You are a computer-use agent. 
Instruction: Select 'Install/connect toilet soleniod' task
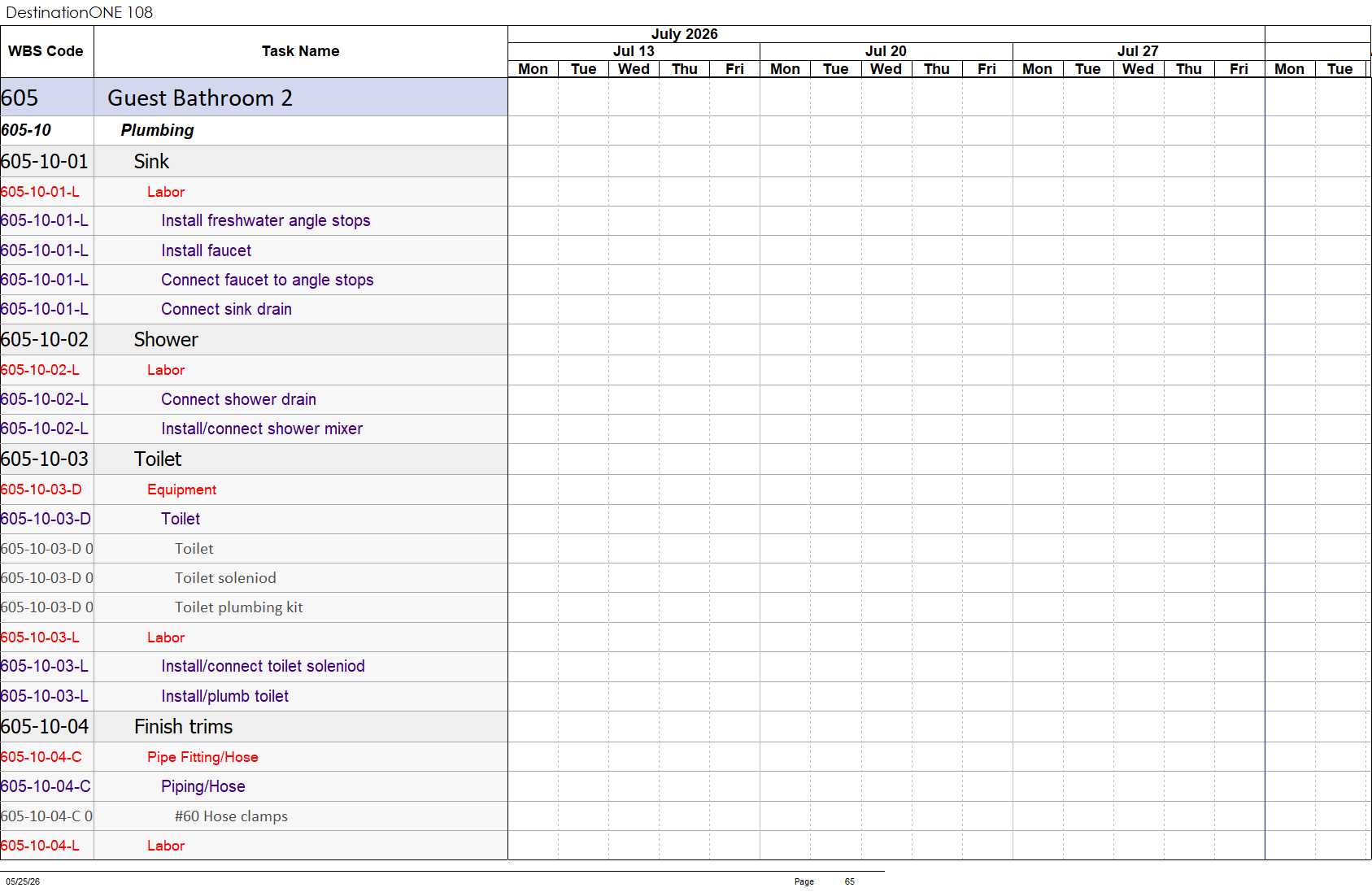(x=263, y=666)
